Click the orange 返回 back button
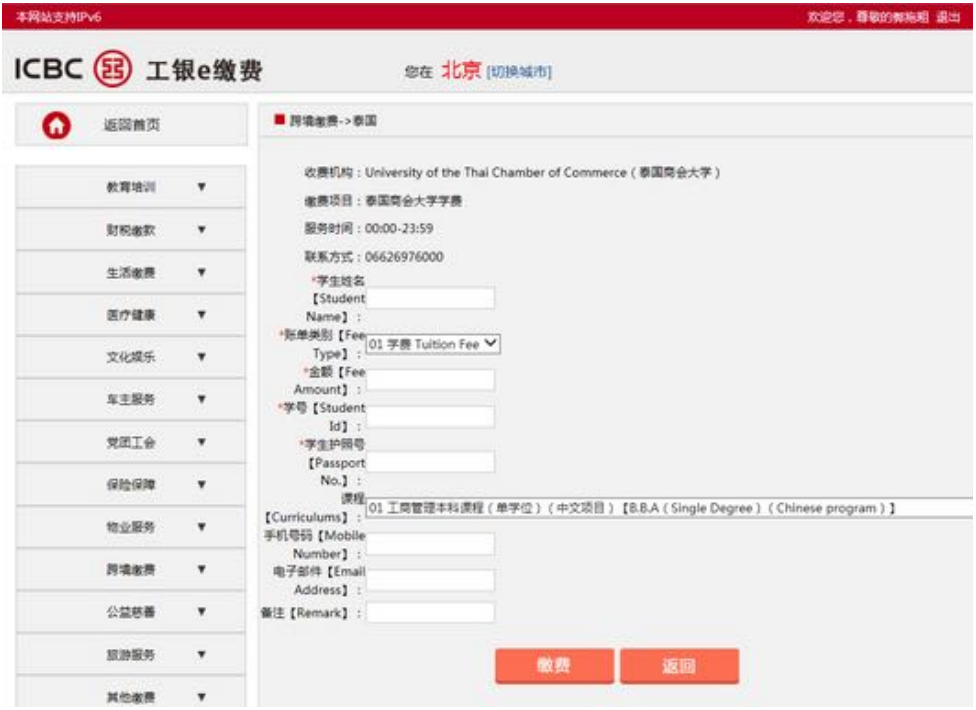Viewport: 976px width, 710px height. (x=680, y=666)
